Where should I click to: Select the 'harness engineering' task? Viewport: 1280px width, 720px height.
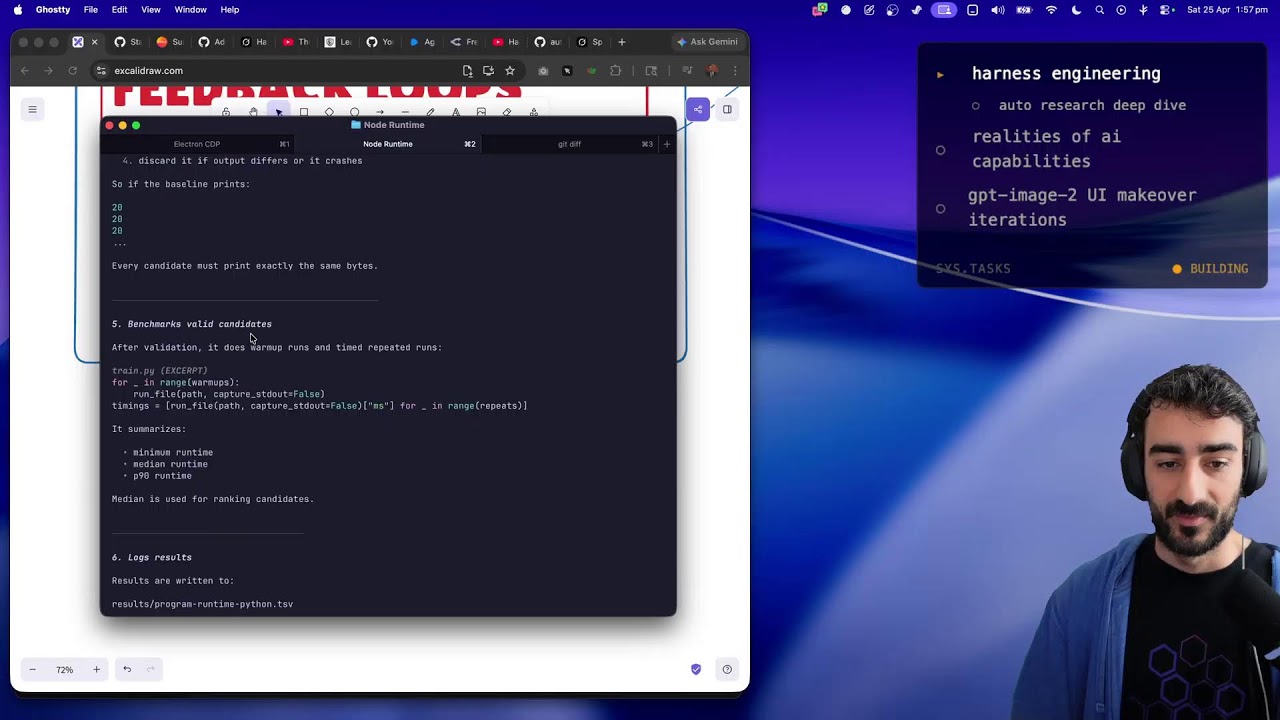click(x=1066, y=74)
